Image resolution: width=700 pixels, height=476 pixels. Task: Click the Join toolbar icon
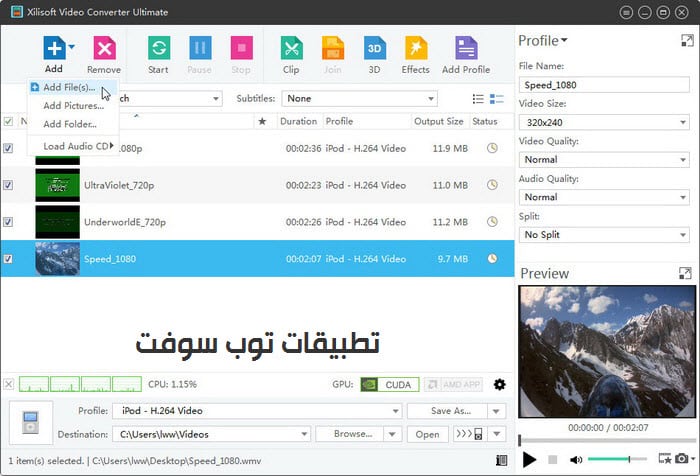tap(333, 48)
